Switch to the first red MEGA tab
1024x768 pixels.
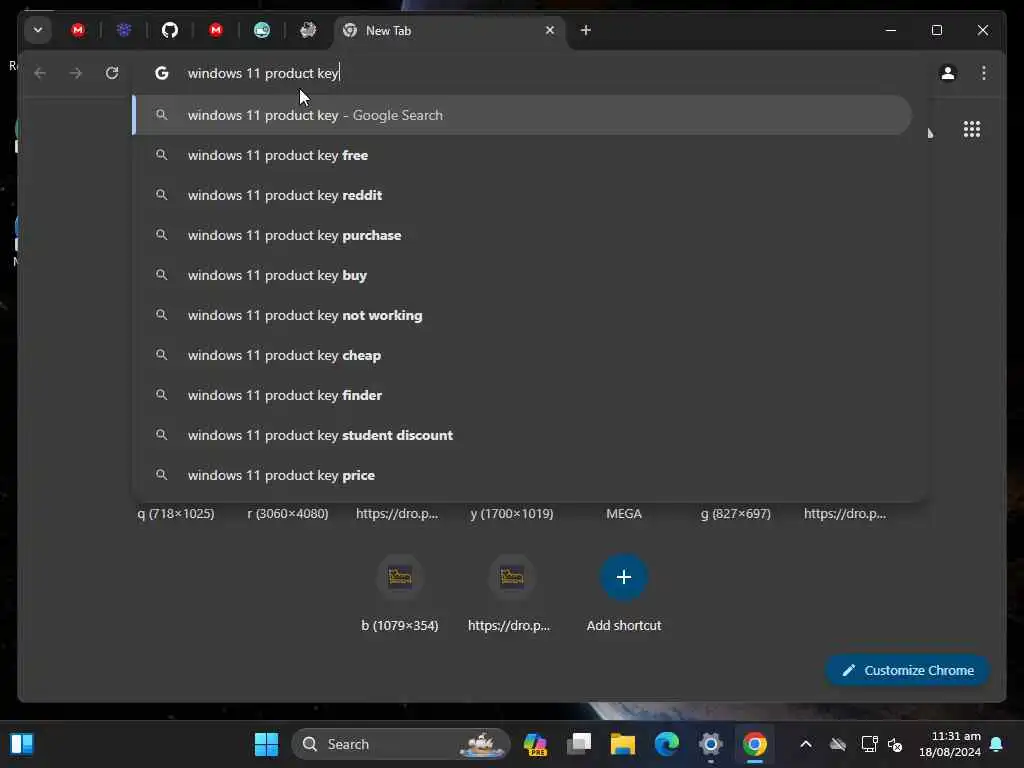78,30
